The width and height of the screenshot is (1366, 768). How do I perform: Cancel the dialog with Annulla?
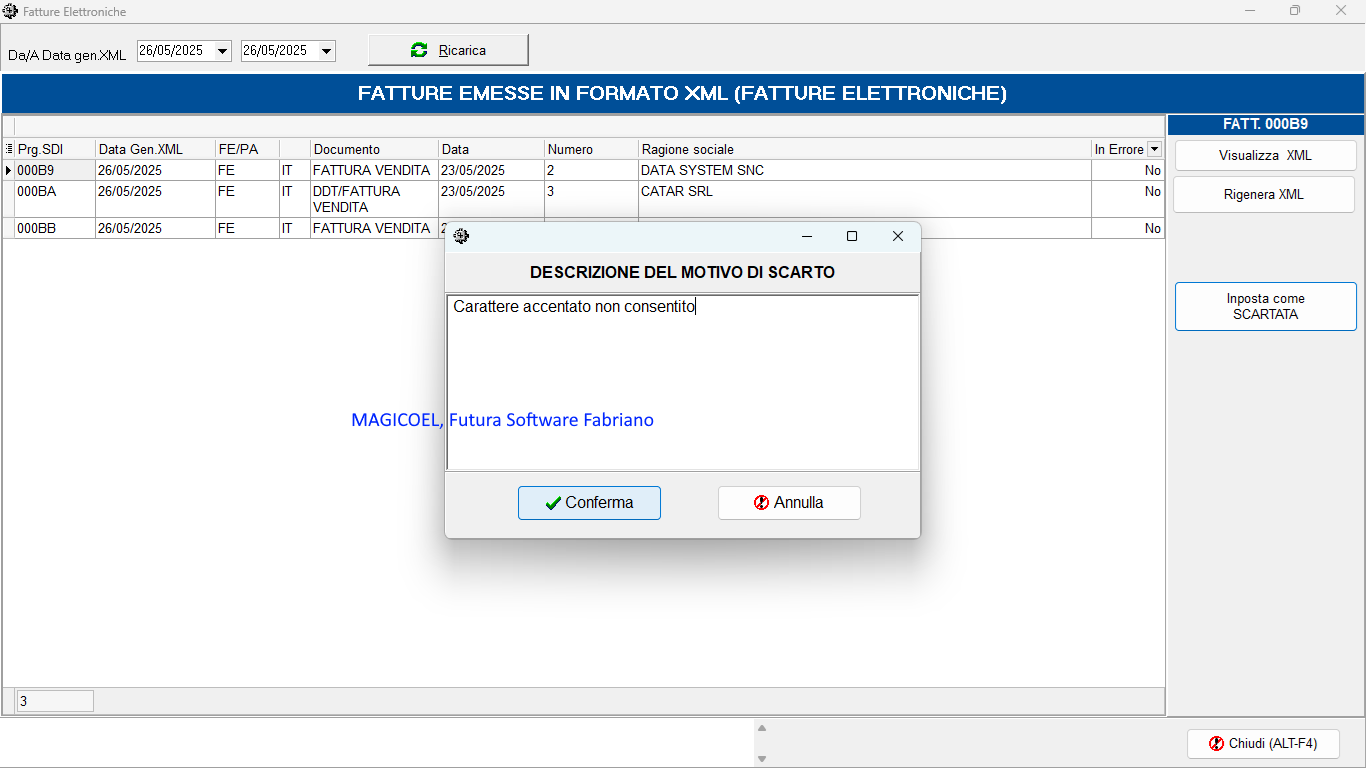point(789,503)
